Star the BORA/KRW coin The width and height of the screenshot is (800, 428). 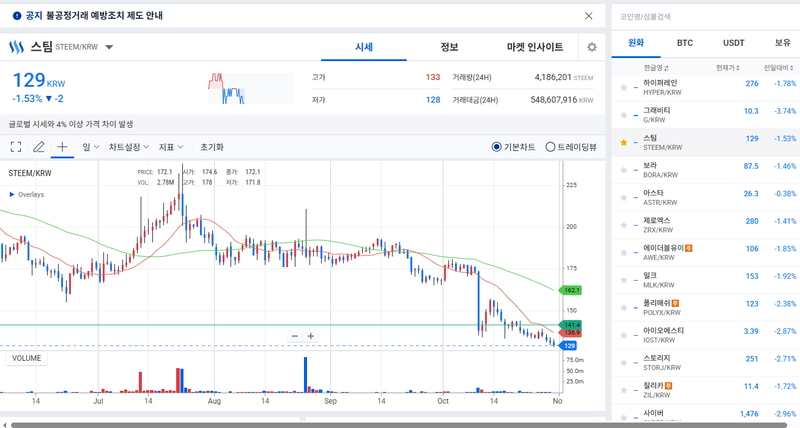624,170
